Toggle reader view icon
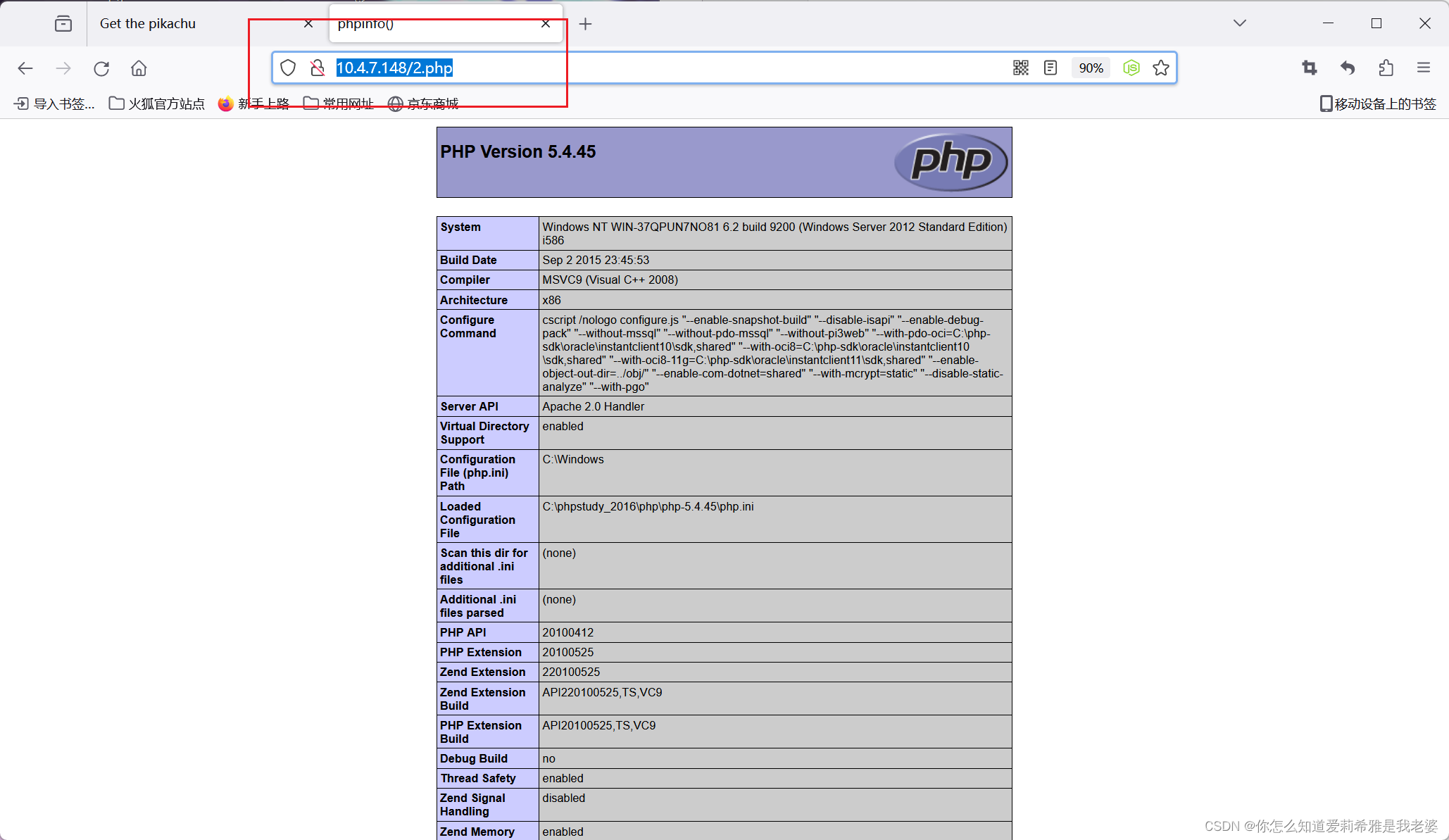This screenshot has width=1449, height=840. (x=1050, y=68)
